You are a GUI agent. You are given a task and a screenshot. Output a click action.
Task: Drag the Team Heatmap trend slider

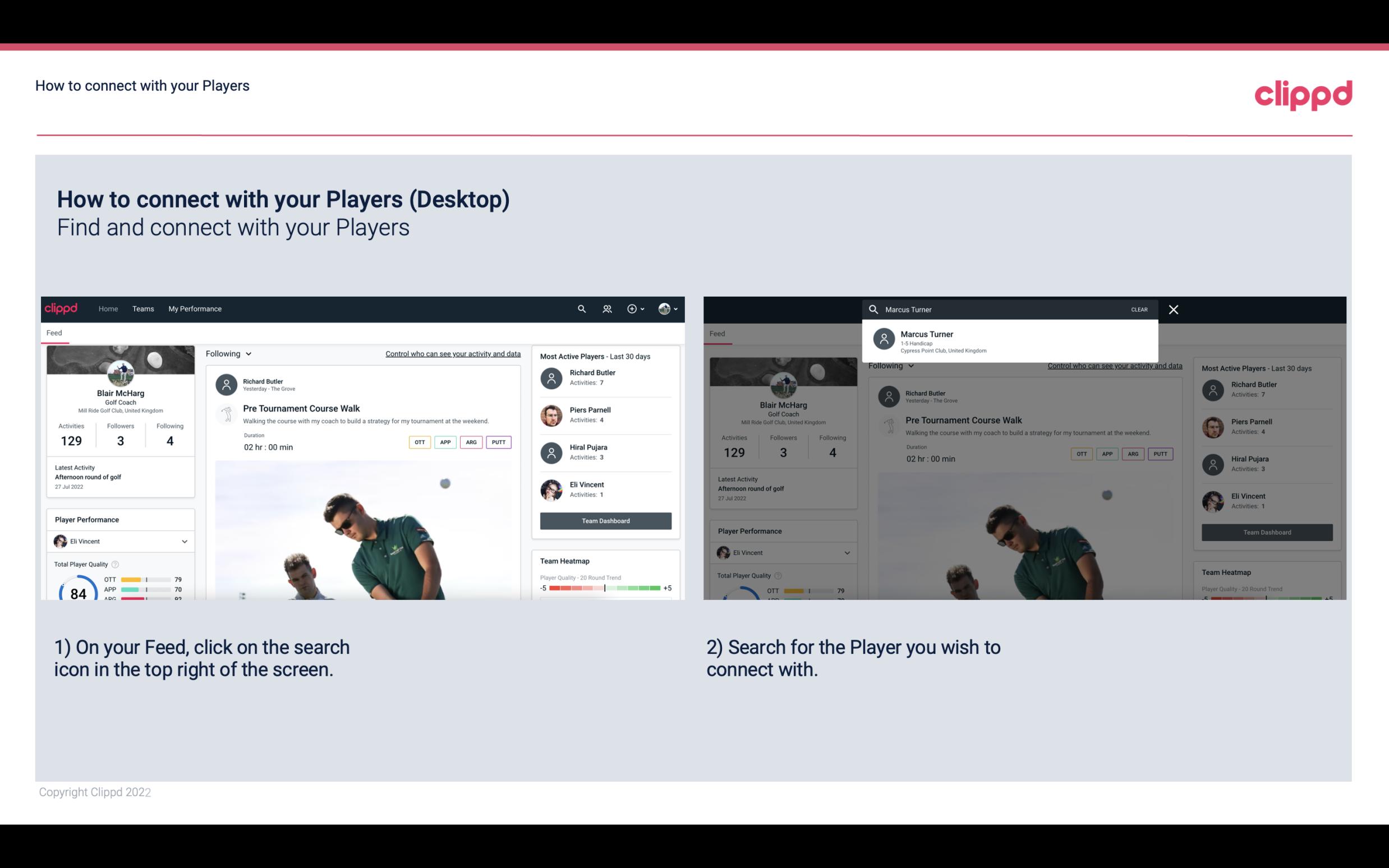(x=603, y=588)
